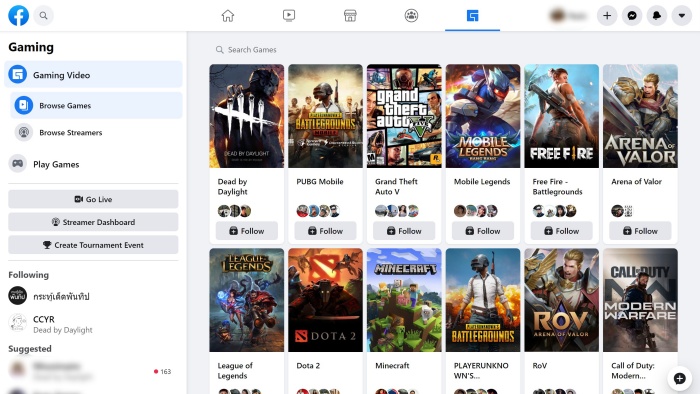Select the Gaming tab icon
The height and width of the screenshot is (394, 700).
[x=472, y=16]
